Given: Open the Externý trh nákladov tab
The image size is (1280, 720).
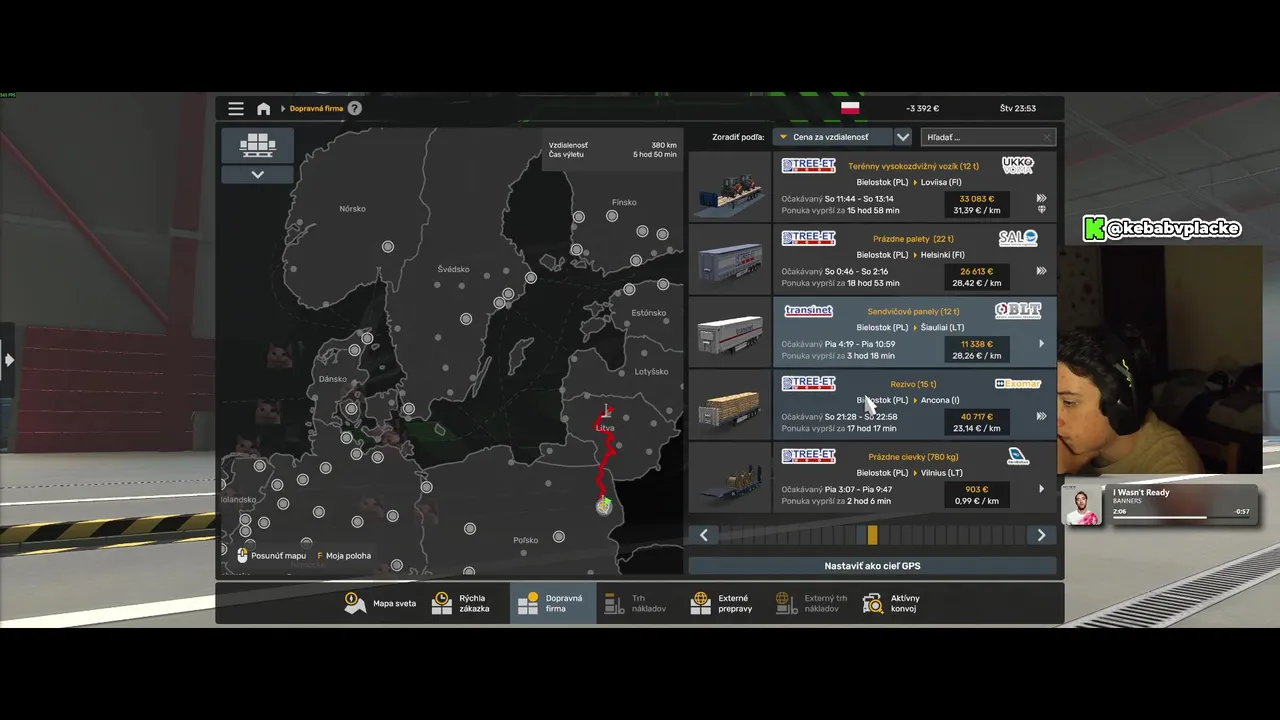Looking at the screenshot, I should click(x=812, y=603).
